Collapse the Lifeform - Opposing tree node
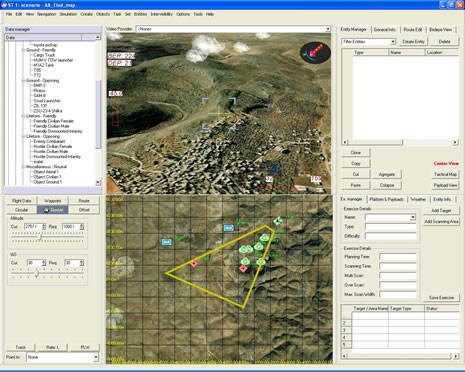Image resolution: width=465 pixels, height=372 pixels. (23, 136)
